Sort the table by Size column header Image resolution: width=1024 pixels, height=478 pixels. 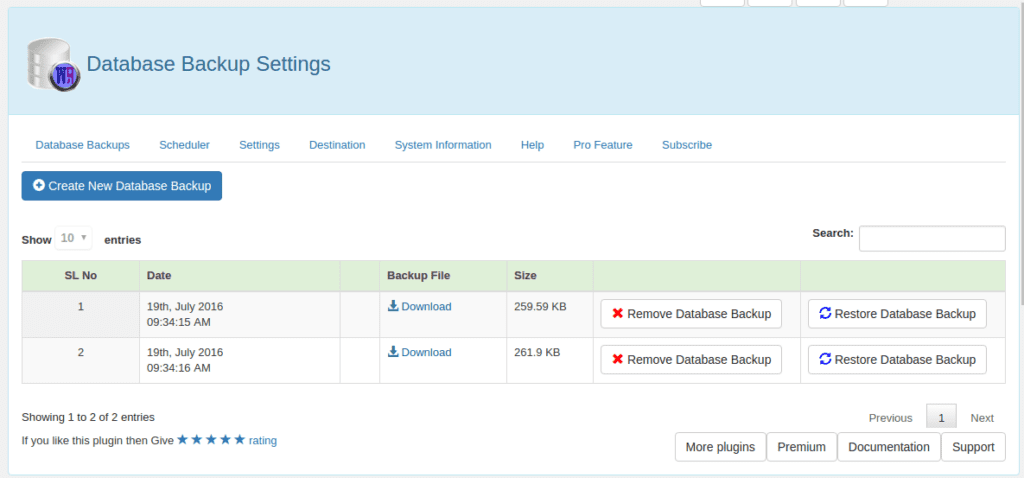[525, 275]
